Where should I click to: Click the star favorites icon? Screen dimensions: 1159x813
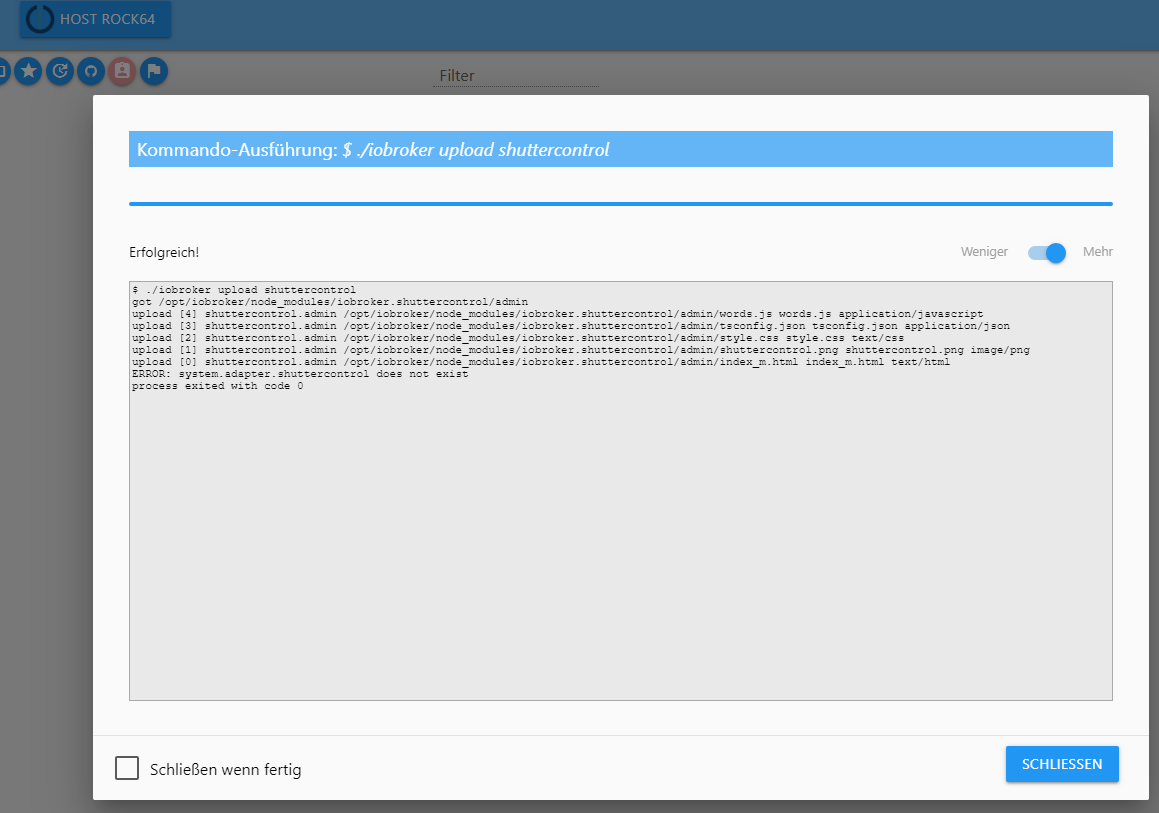tap(28, 71)
